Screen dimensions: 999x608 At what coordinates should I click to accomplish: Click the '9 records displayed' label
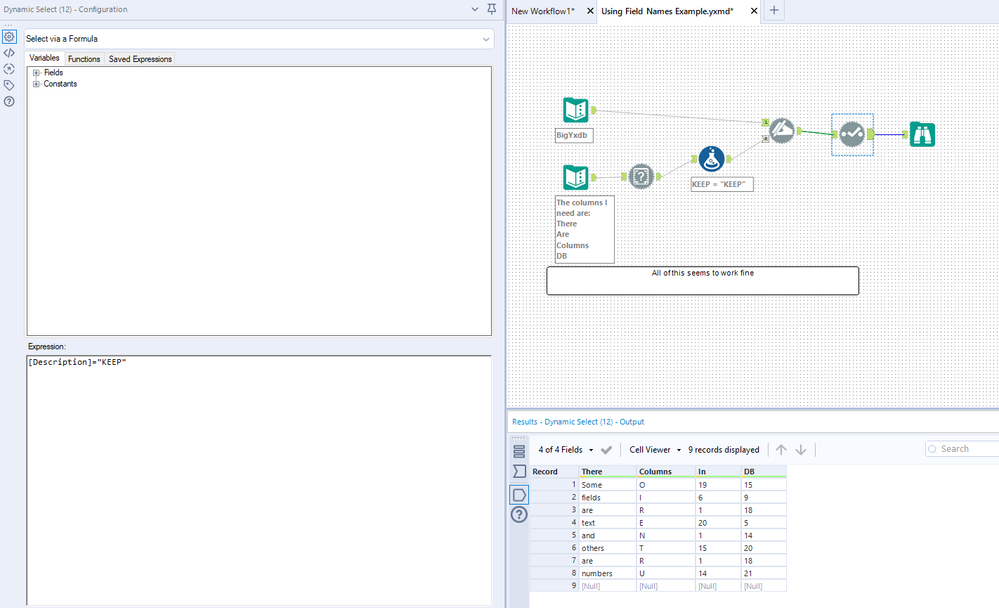724,450
